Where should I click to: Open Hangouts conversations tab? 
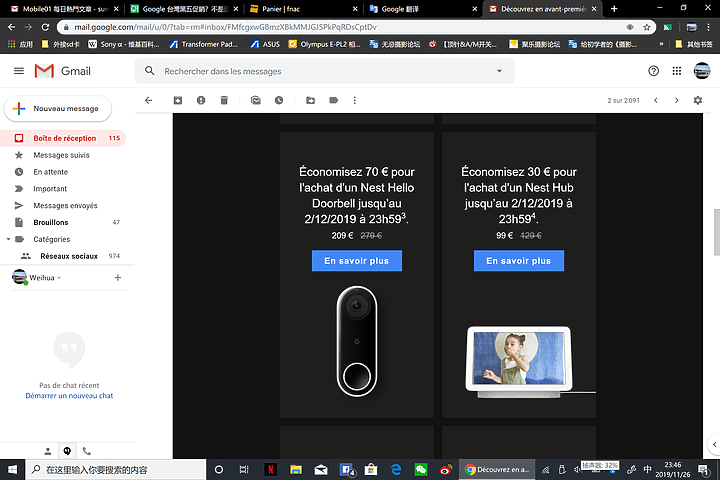coord(67,451)
